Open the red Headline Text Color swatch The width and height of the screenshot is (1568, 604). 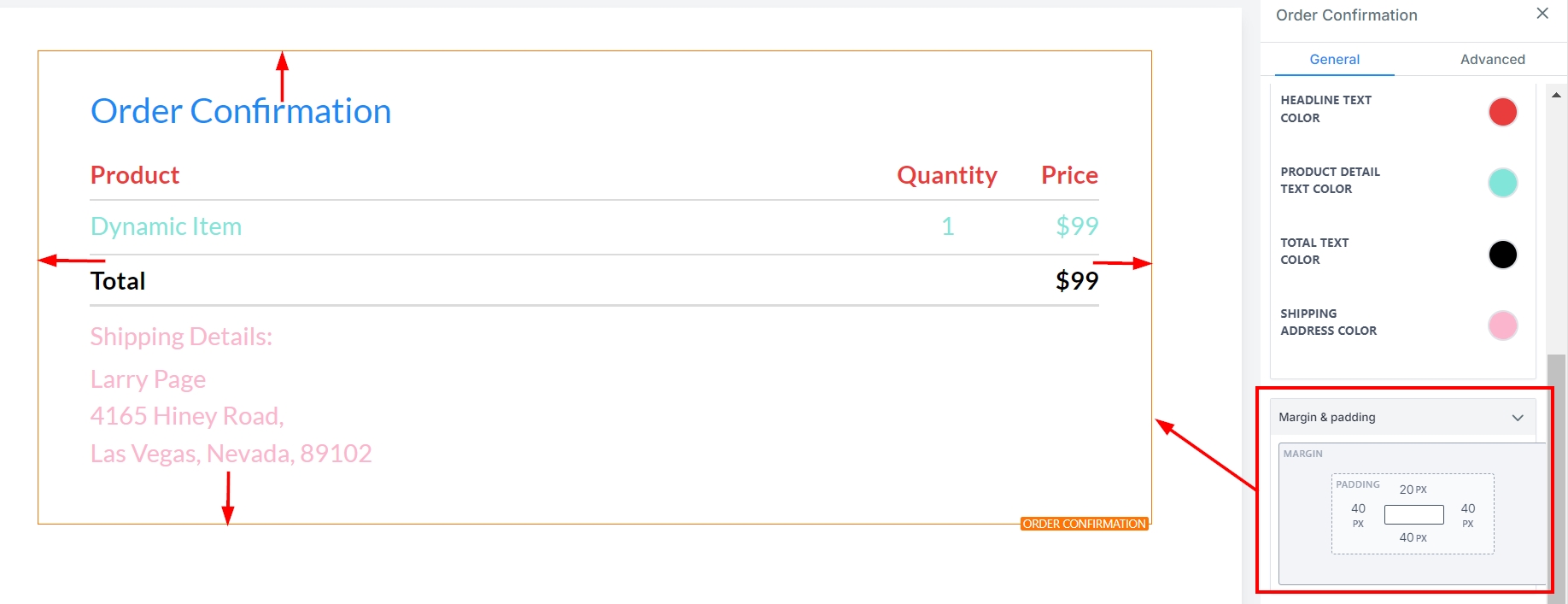click(1502, 112)
